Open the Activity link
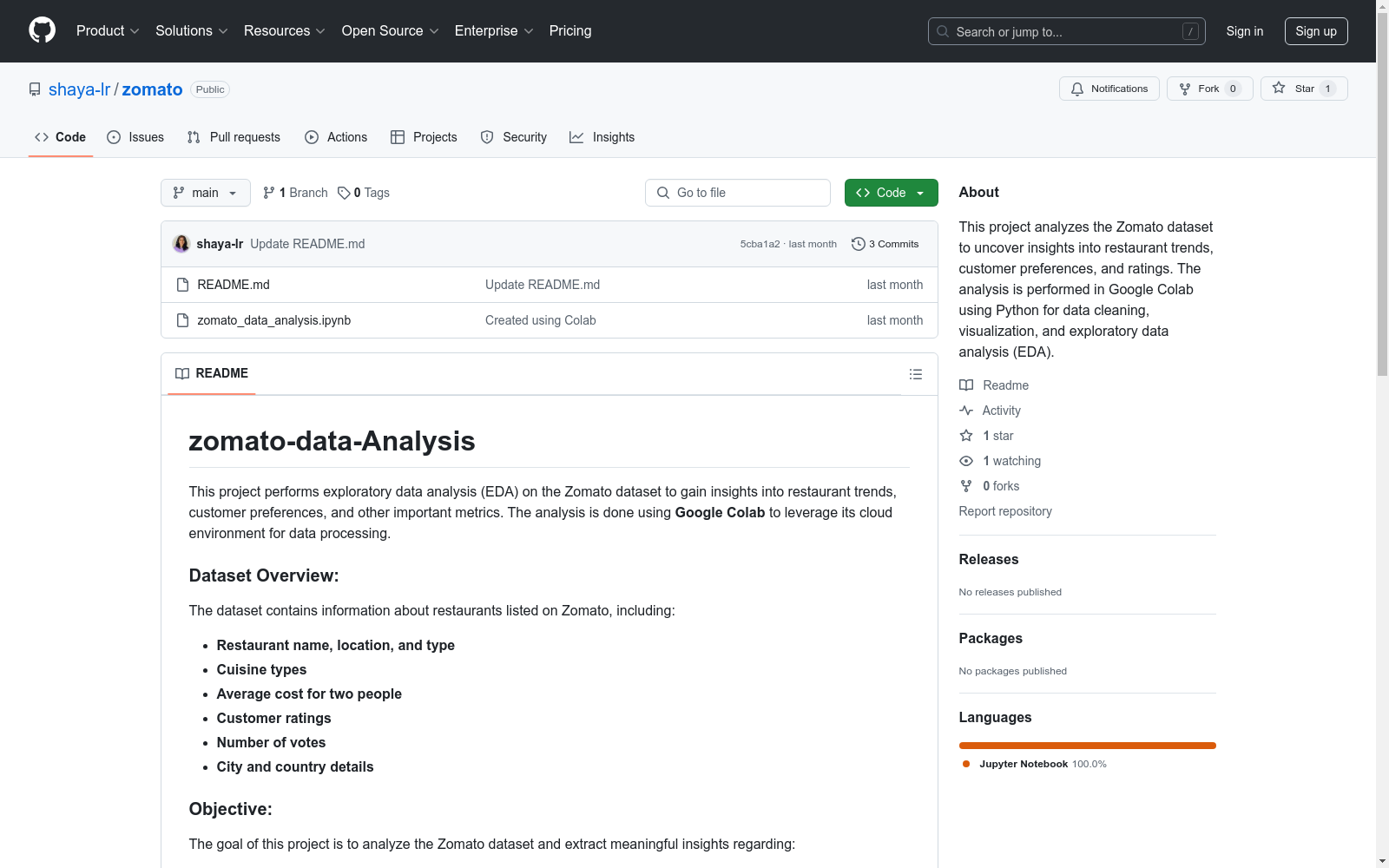 [x=991, y=411]
